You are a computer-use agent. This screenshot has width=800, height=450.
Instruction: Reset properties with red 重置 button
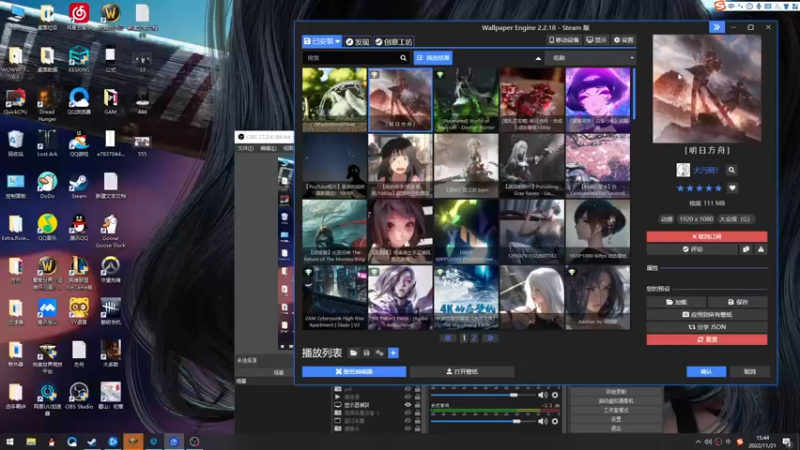pos(707,339)
